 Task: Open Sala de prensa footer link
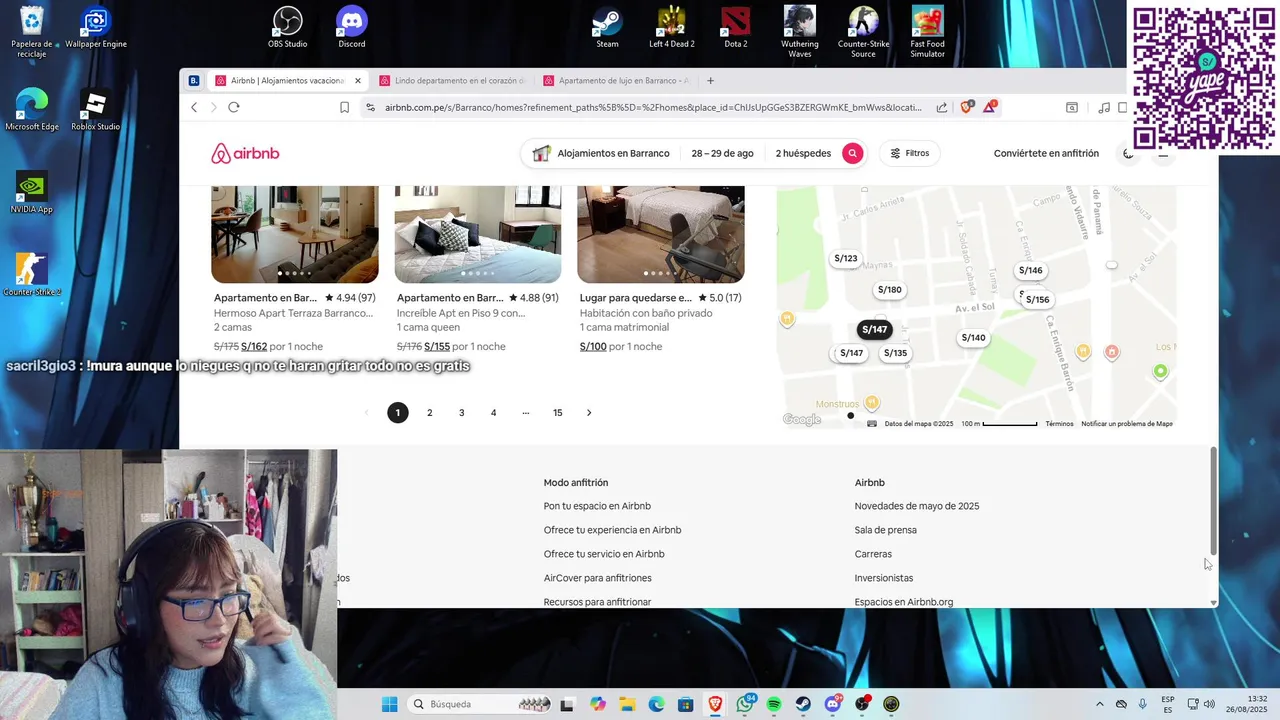[x=885, y=530]
